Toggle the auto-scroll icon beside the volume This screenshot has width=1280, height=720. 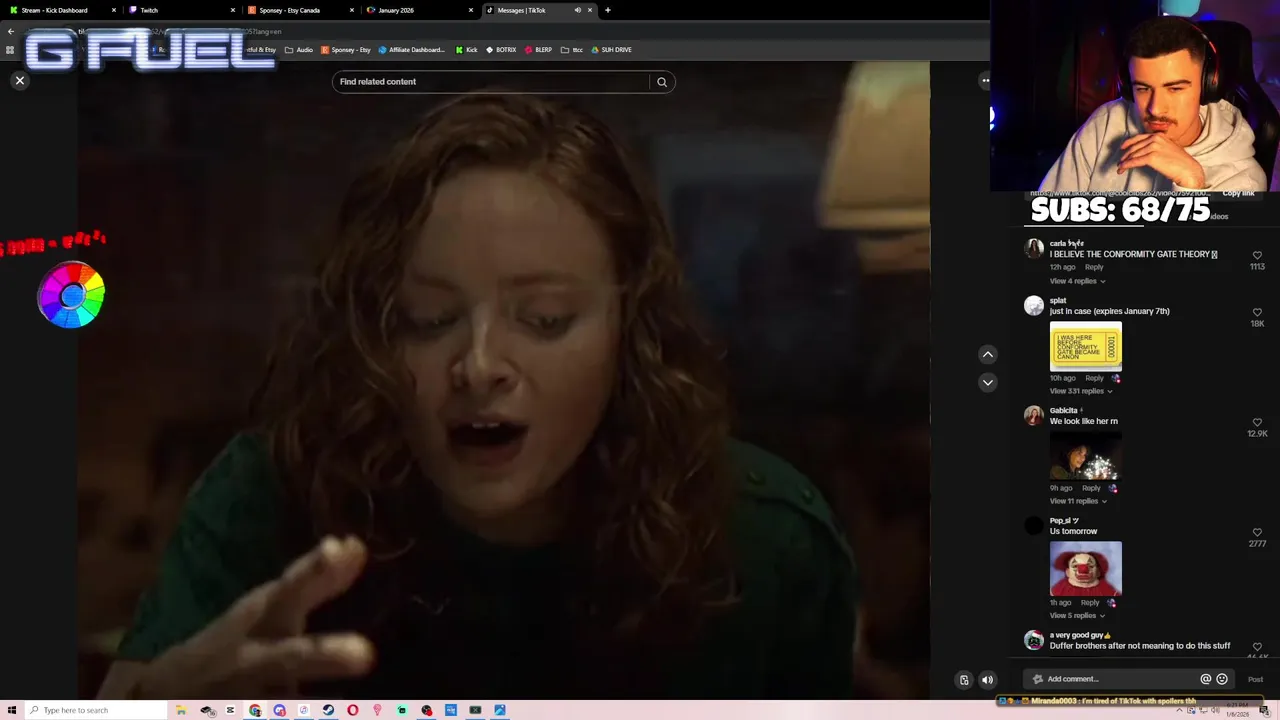point(964,680)
